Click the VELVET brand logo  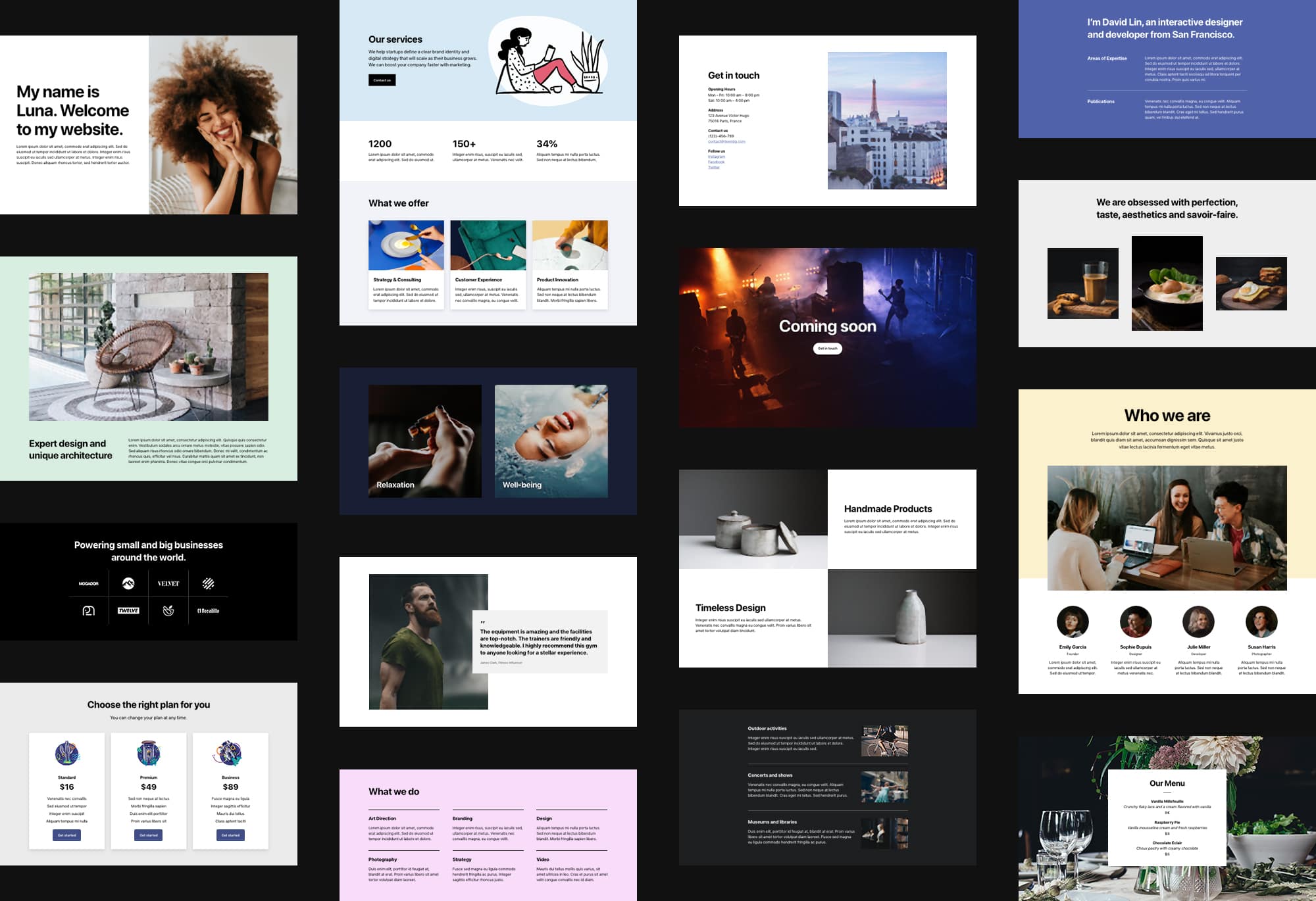(168, 583)
